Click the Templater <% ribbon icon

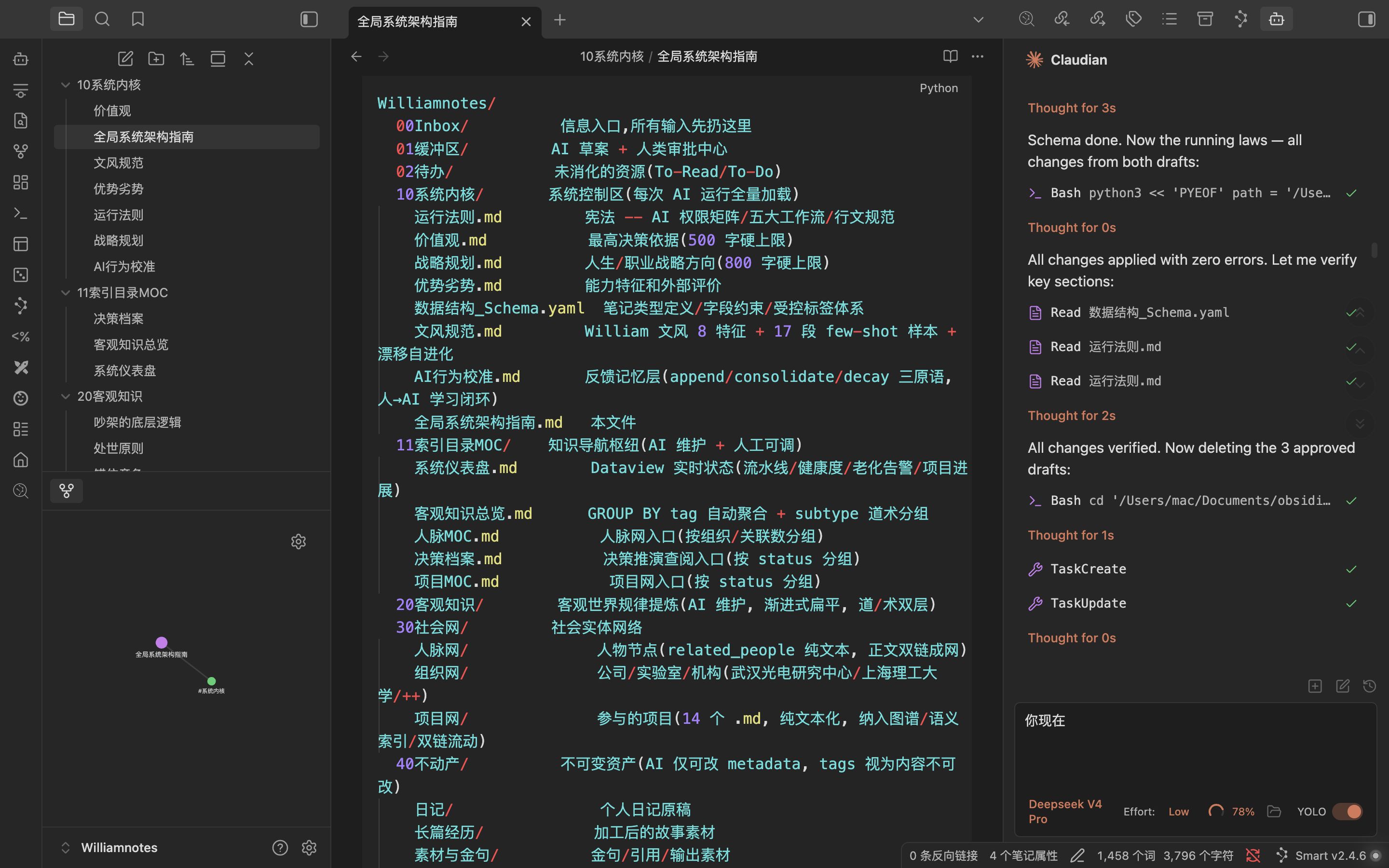[x=21, y=337]
